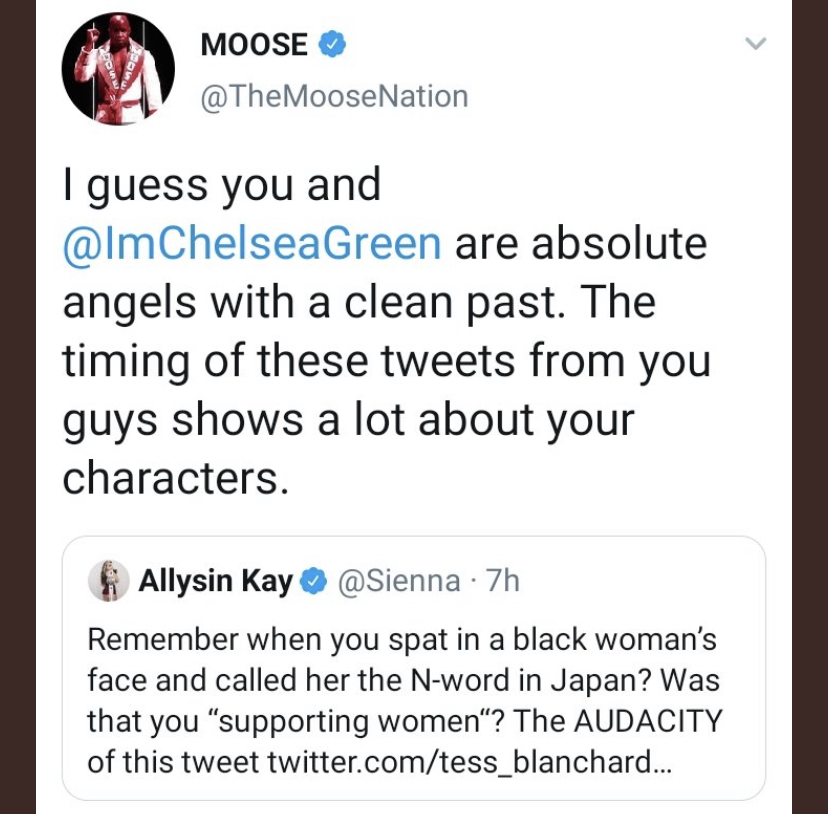The image size is (828, 814).
Task: Click the 'I guess you and' text line
Action: click(222, 185)
